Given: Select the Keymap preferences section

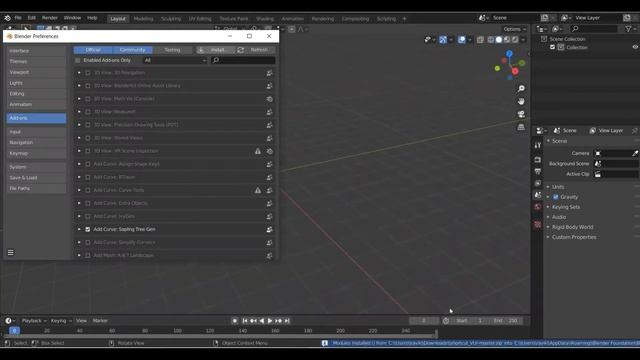Looking at the screenshot, I should click(36, 153).
